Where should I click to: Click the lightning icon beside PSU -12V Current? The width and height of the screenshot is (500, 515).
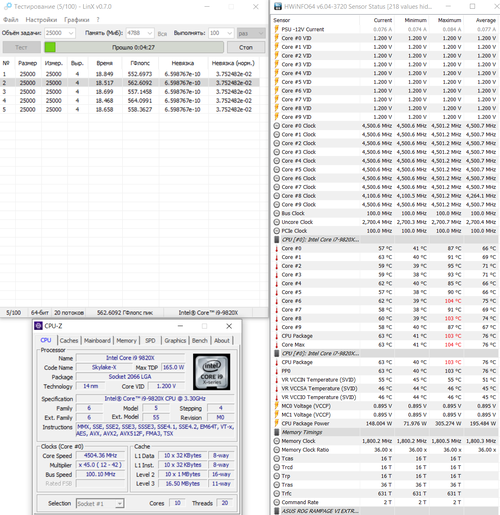[276, 29]
